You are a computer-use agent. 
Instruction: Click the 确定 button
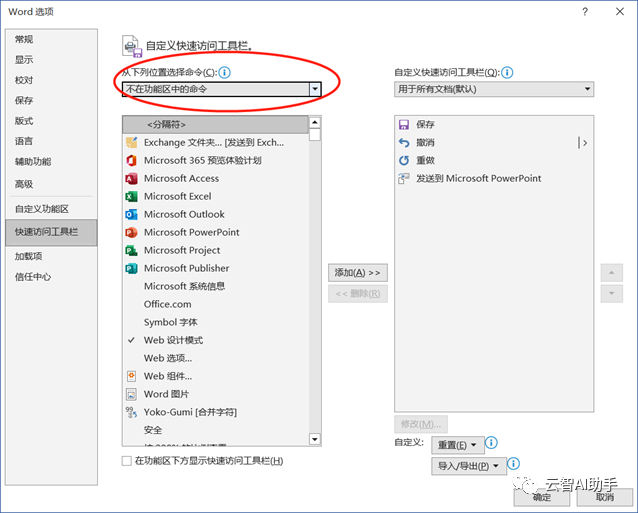tap(542, 497)
